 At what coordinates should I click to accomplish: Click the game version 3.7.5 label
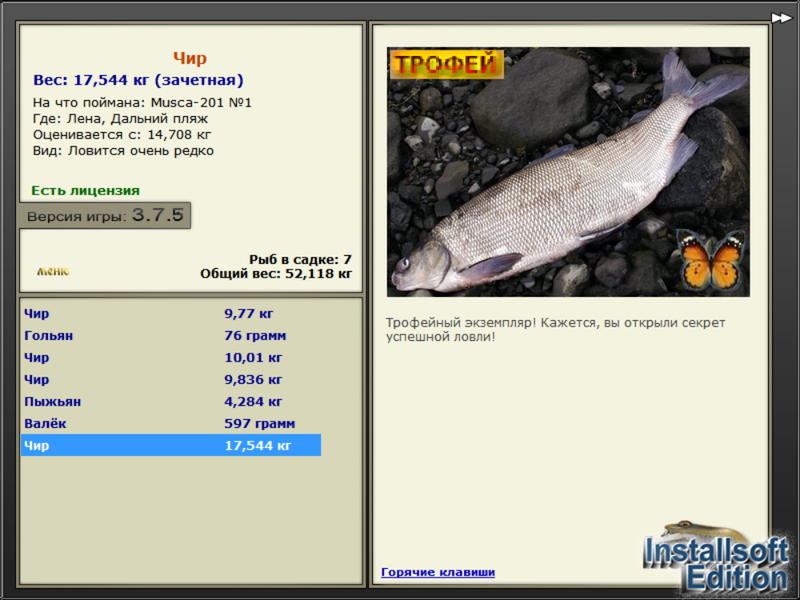(x=105, y=215)
